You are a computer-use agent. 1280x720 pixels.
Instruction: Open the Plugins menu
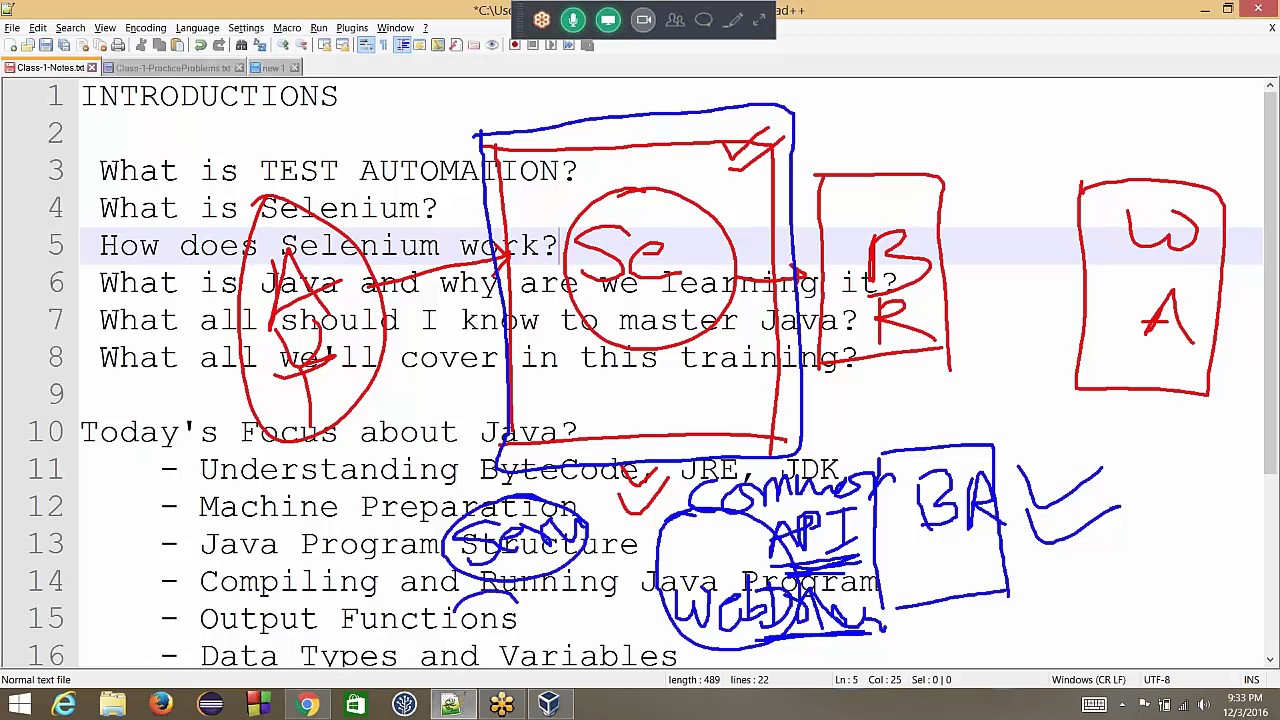pyautogui.click(x=352, y=27)
